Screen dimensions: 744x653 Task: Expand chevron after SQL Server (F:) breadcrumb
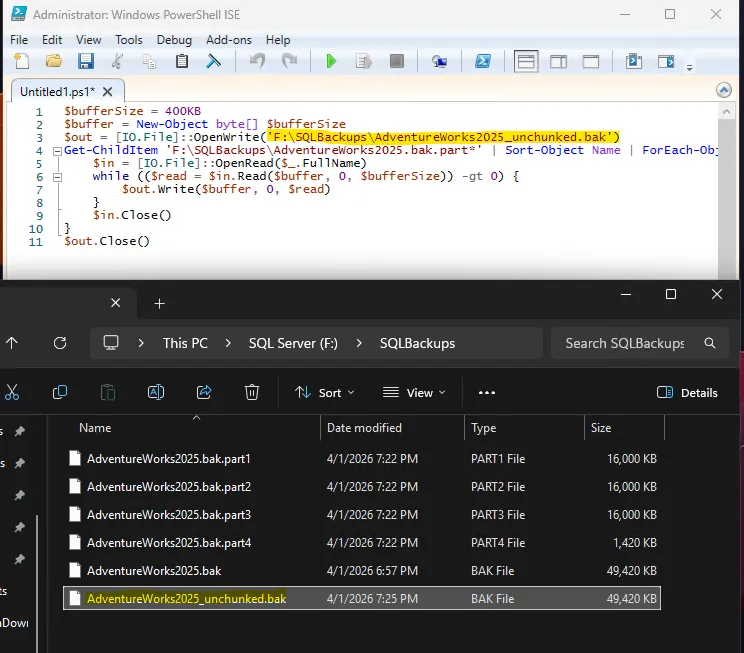point(359,343)
